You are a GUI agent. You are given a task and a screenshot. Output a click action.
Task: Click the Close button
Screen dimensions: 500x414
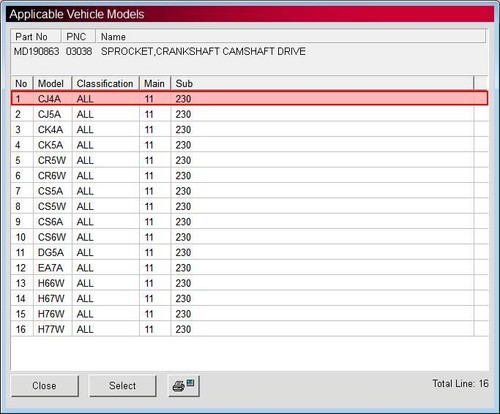coord(45,386)
